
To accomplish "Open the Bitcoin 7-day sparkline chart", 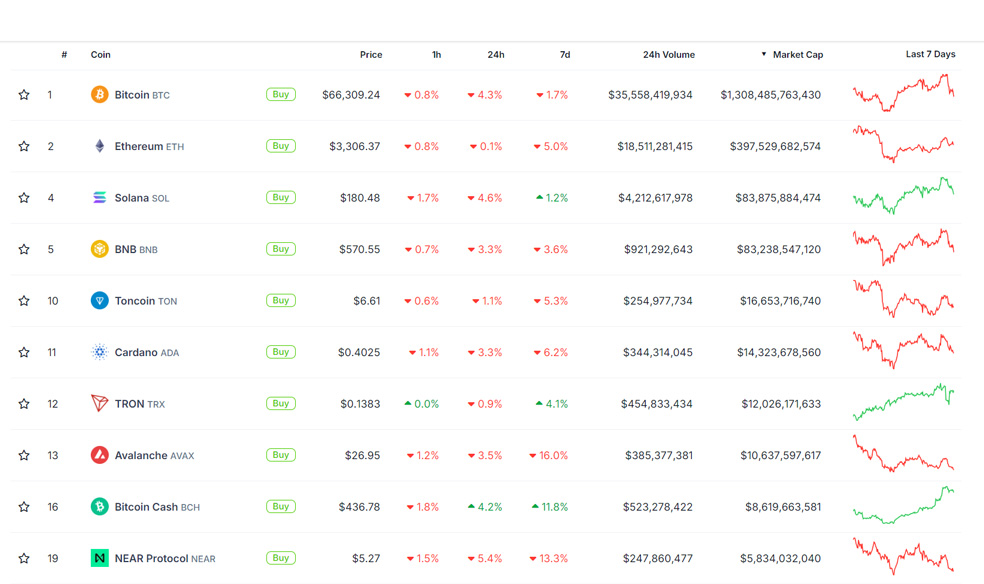I will click(904, 93).
